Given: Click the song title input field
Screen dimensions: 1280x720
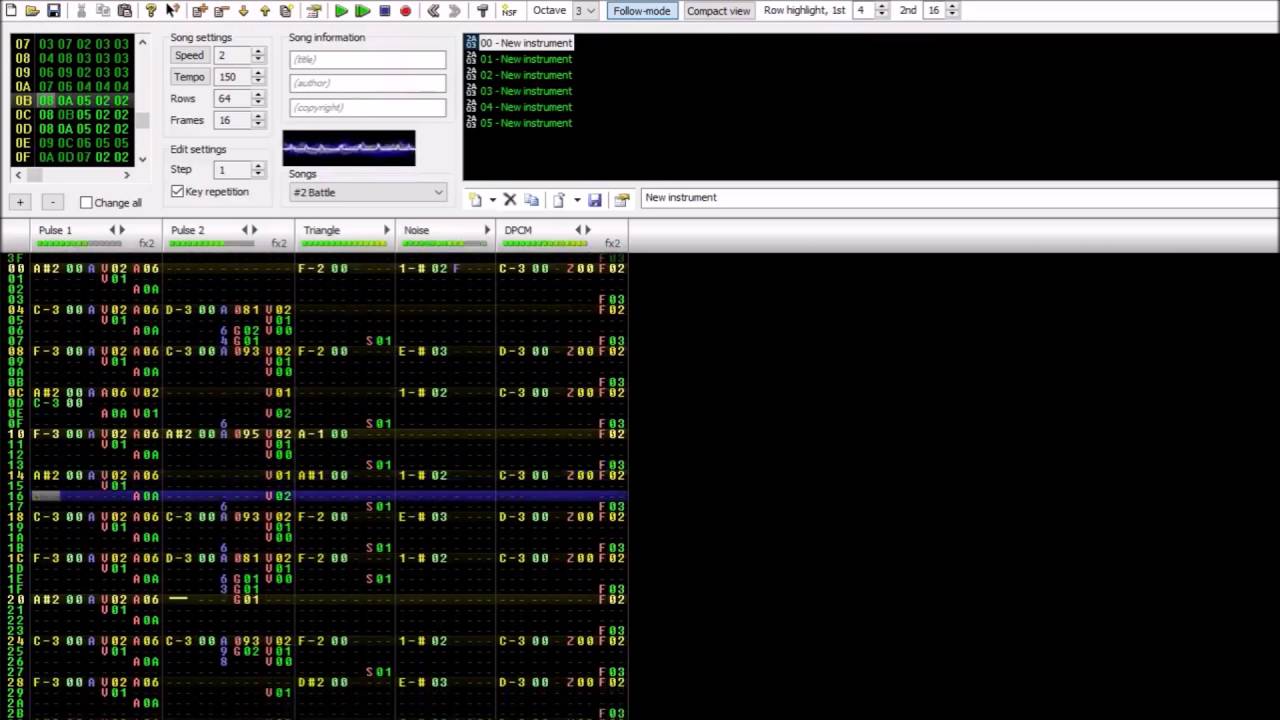Looking at the screenshot, I should coord(367,59).
